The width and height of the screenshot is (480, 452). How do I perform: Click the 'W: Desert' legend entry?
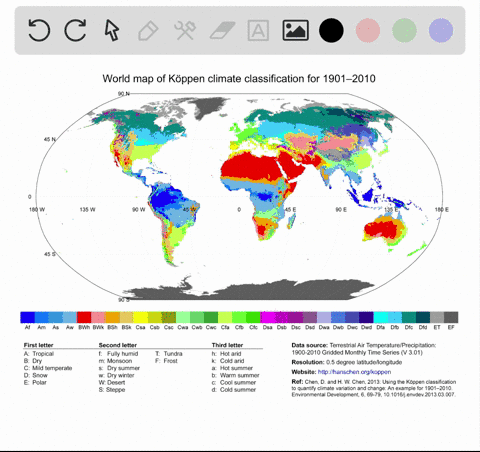point(112,382)
